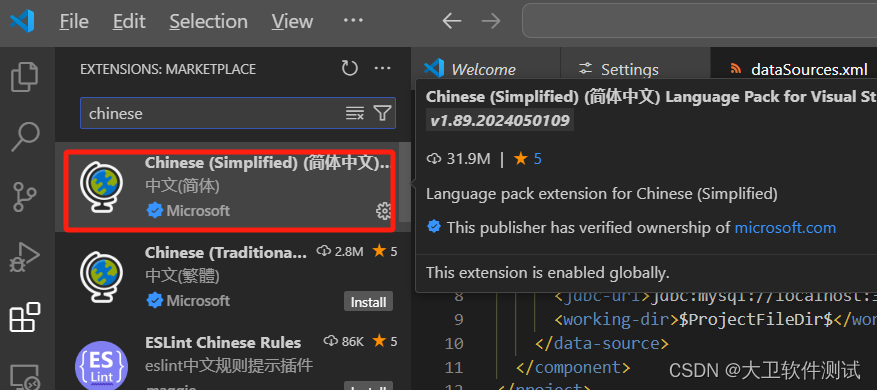Click the closing data-source tag line

(x=602, y=343)
